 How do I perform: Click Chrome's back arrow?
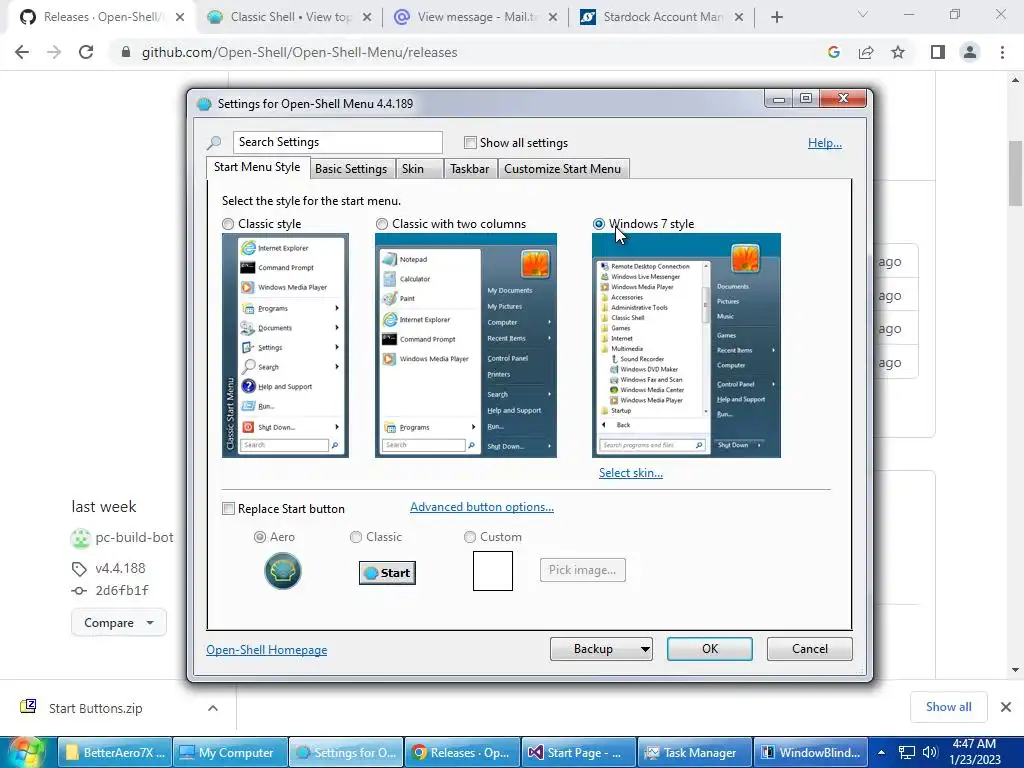pyautogui.click(x=22, y=52)
